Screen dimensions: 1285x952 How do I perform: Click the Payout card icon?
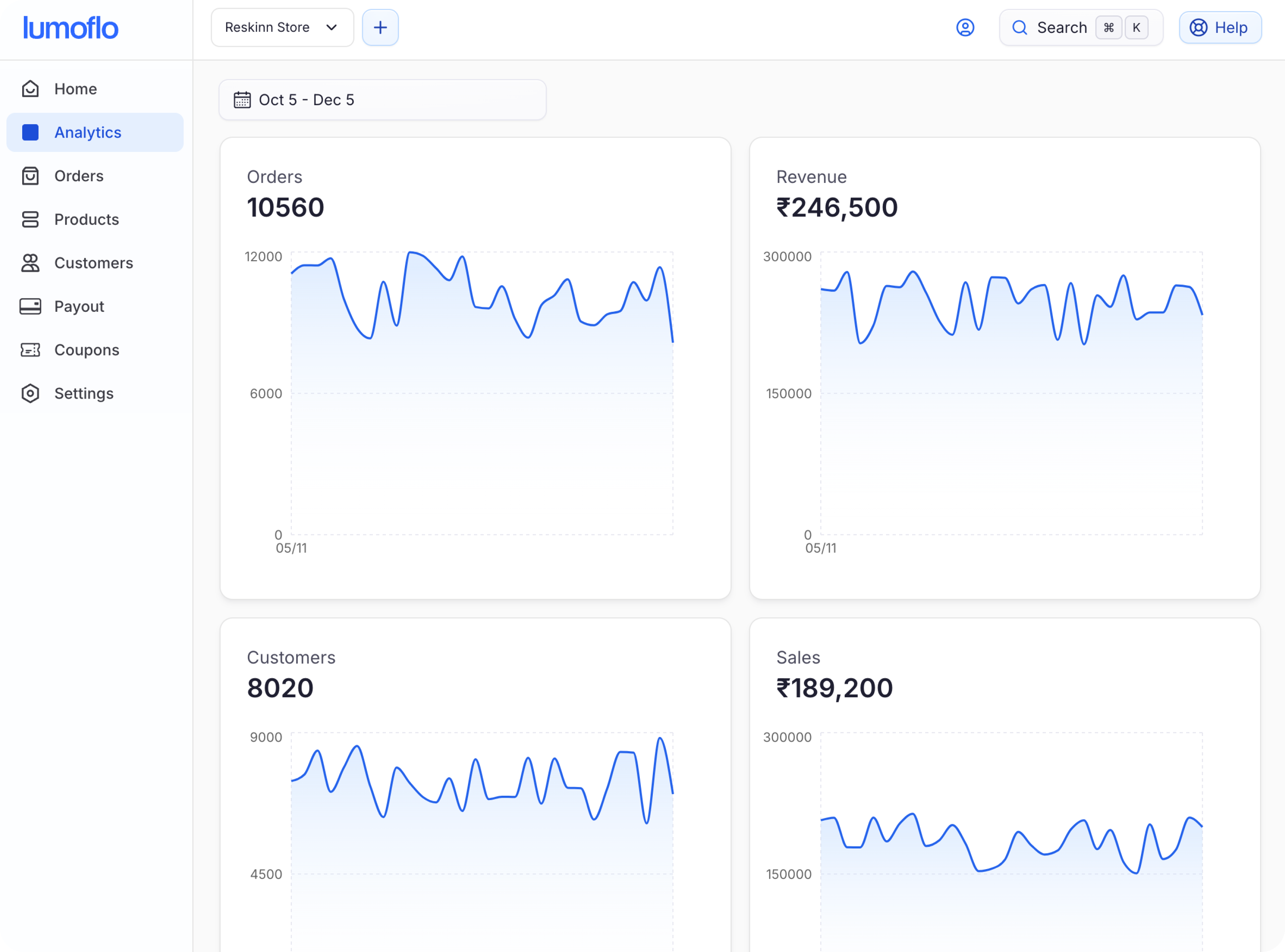30,307
